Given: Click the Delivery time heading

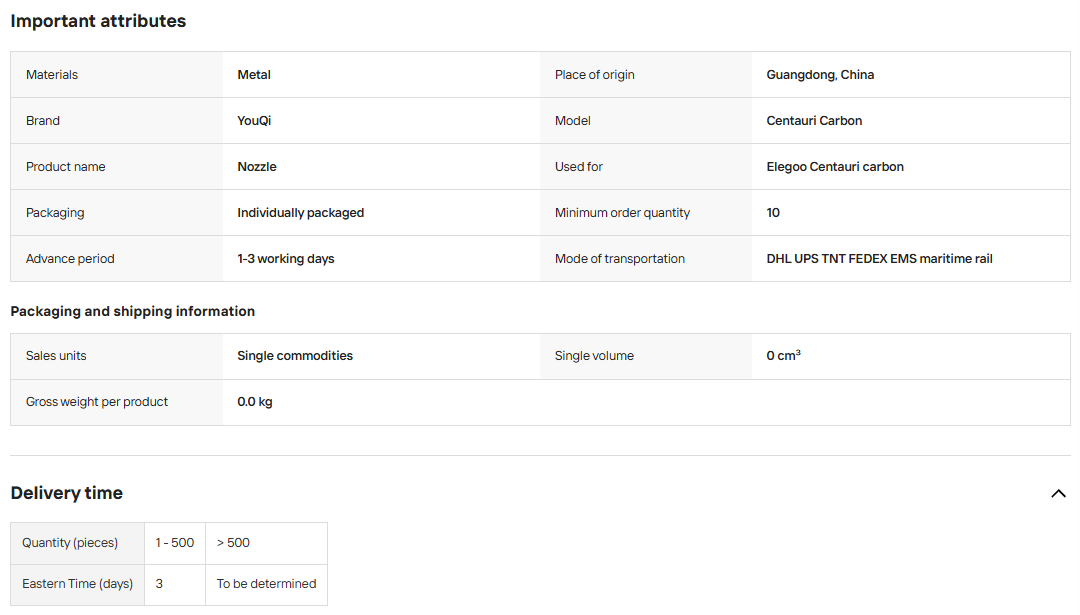Looking at the screenshot, I should click(x=67, y=493).
